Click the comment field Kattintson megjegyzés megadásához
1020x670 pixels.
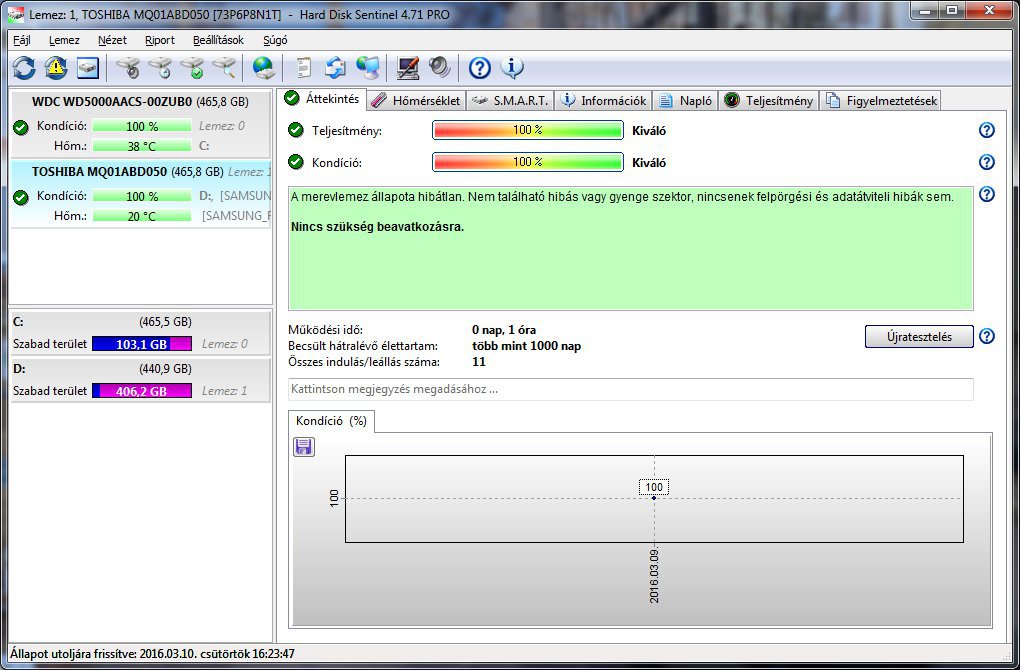click(x=631, y=390)
